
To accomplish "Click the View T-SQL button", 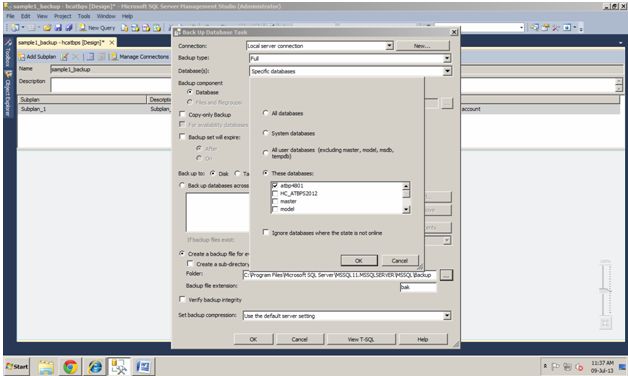I will (x=361, y=339).
